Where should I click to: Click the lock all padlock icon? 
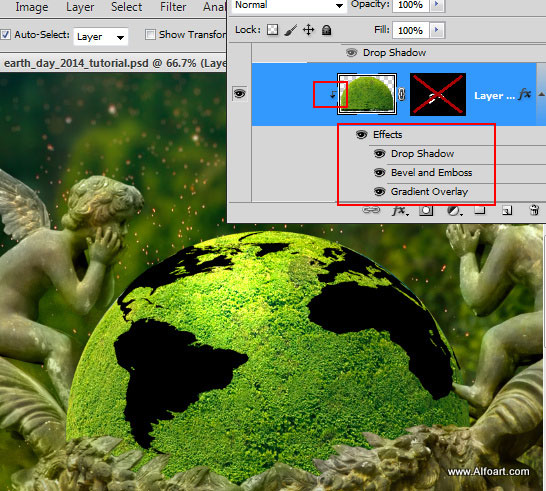[x=326, y=30]
